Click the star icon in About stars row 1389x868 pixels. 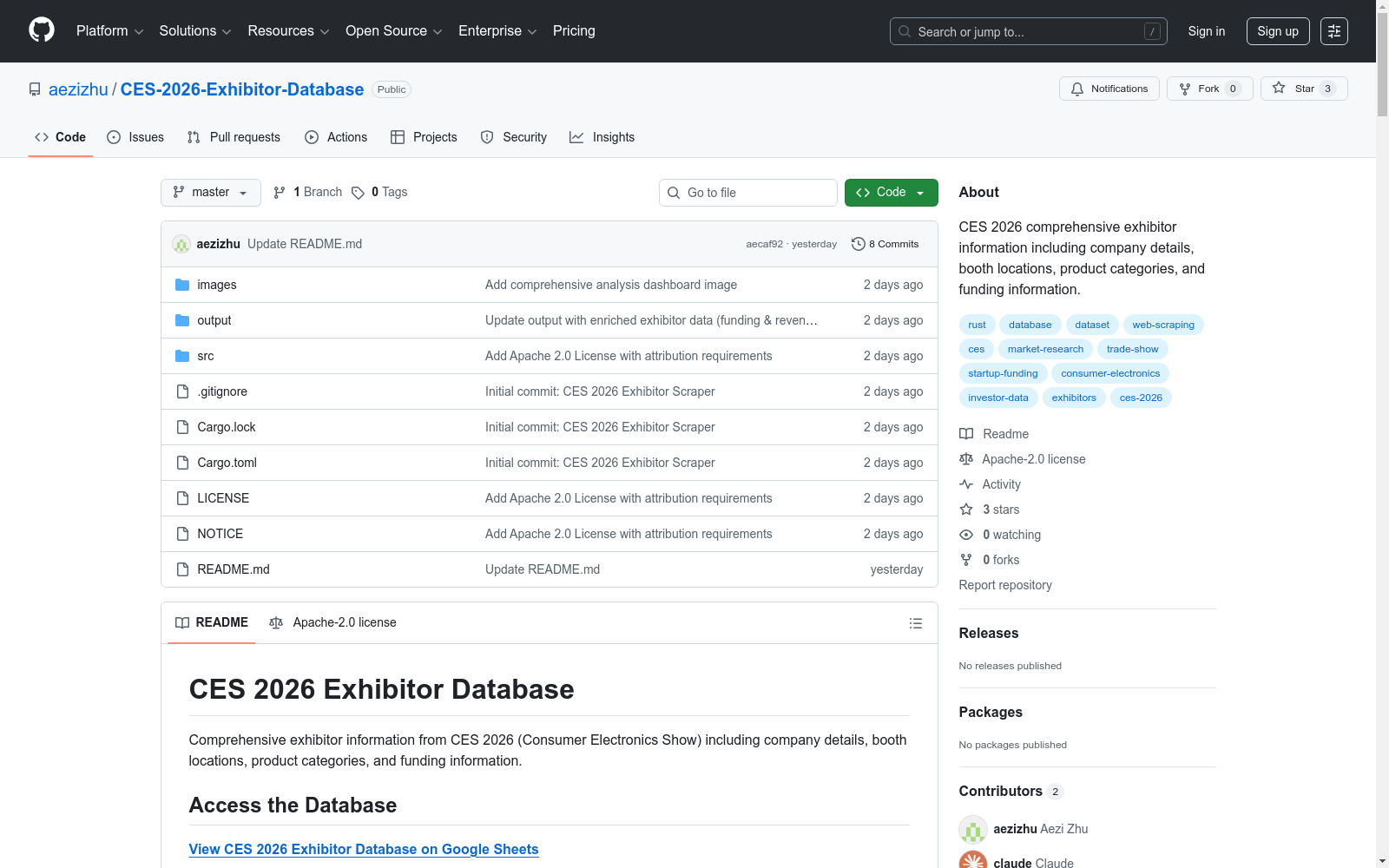pos(966,510)
